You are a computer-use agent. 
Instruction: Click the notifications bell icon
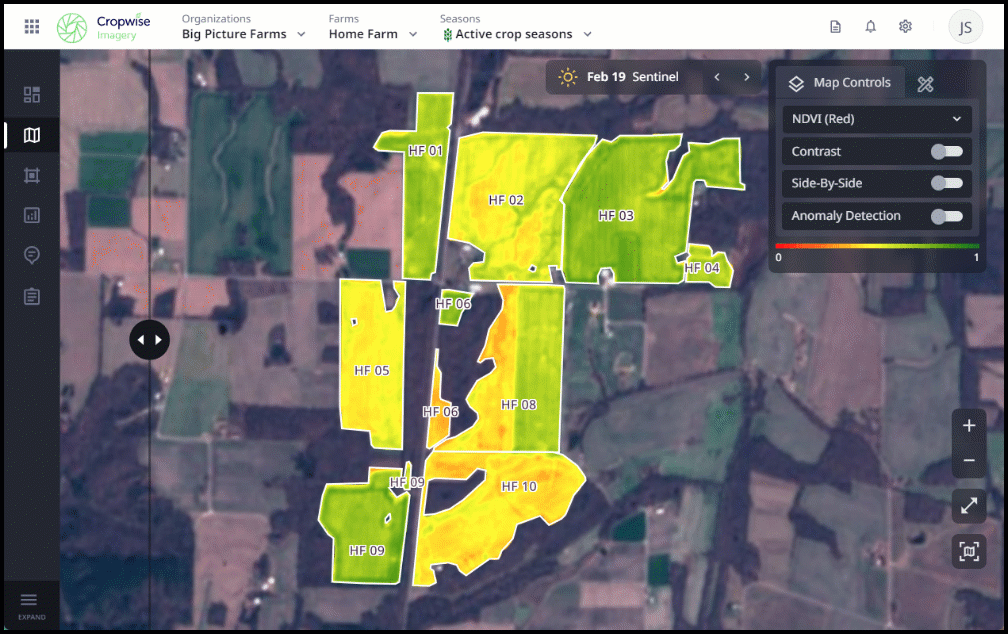point(870,27)
